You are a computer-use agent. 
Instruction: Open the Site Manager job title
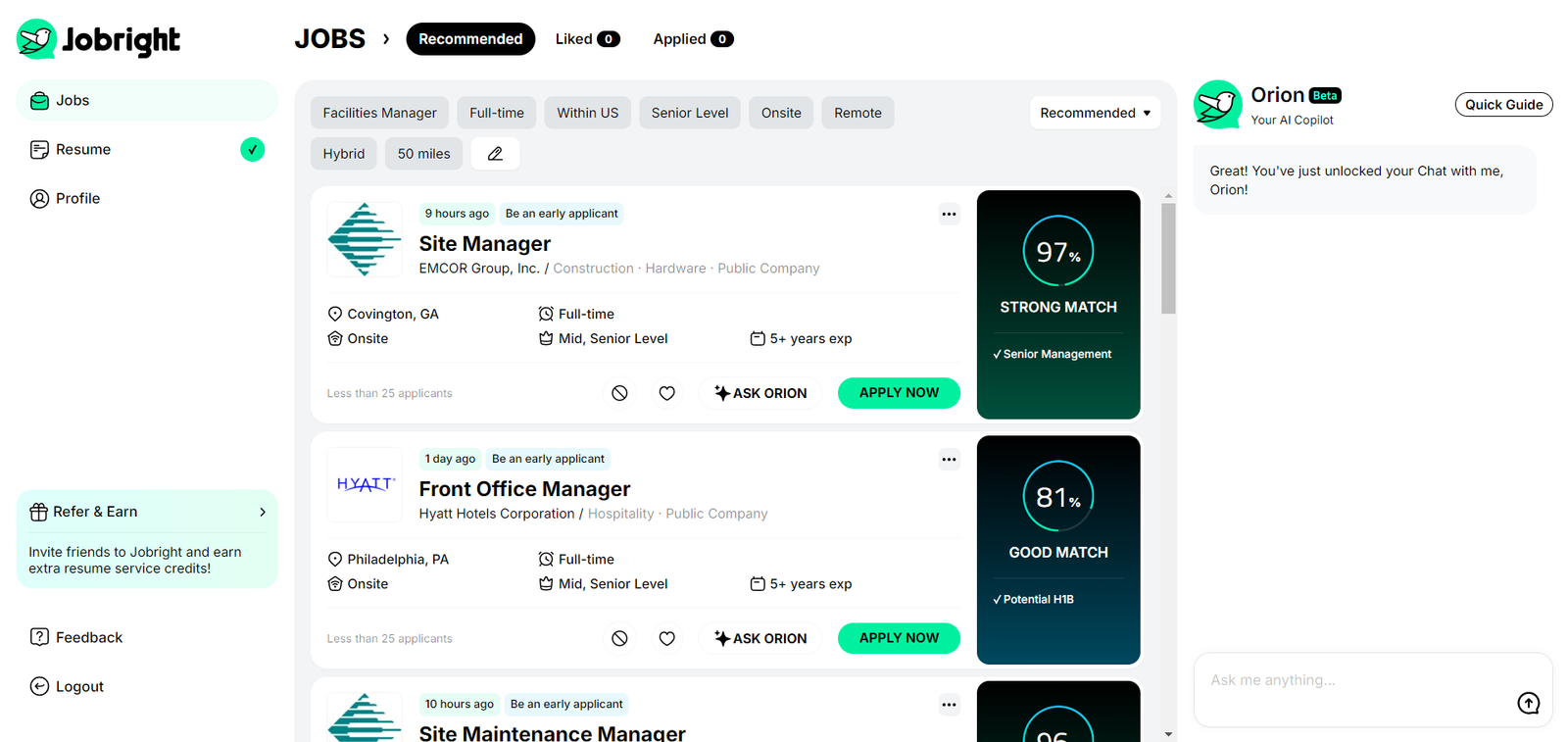pos(485,243)
